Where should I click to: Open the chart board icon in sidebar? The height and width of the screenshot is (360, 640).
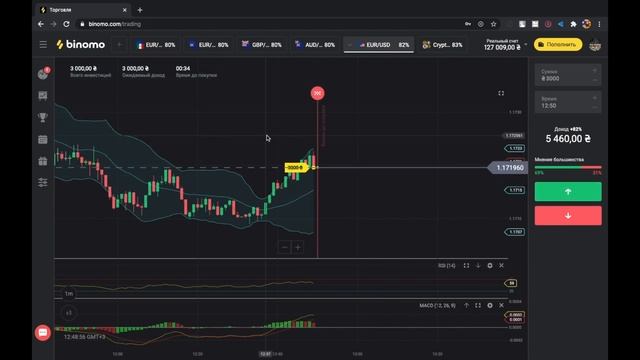pos(43,96)
